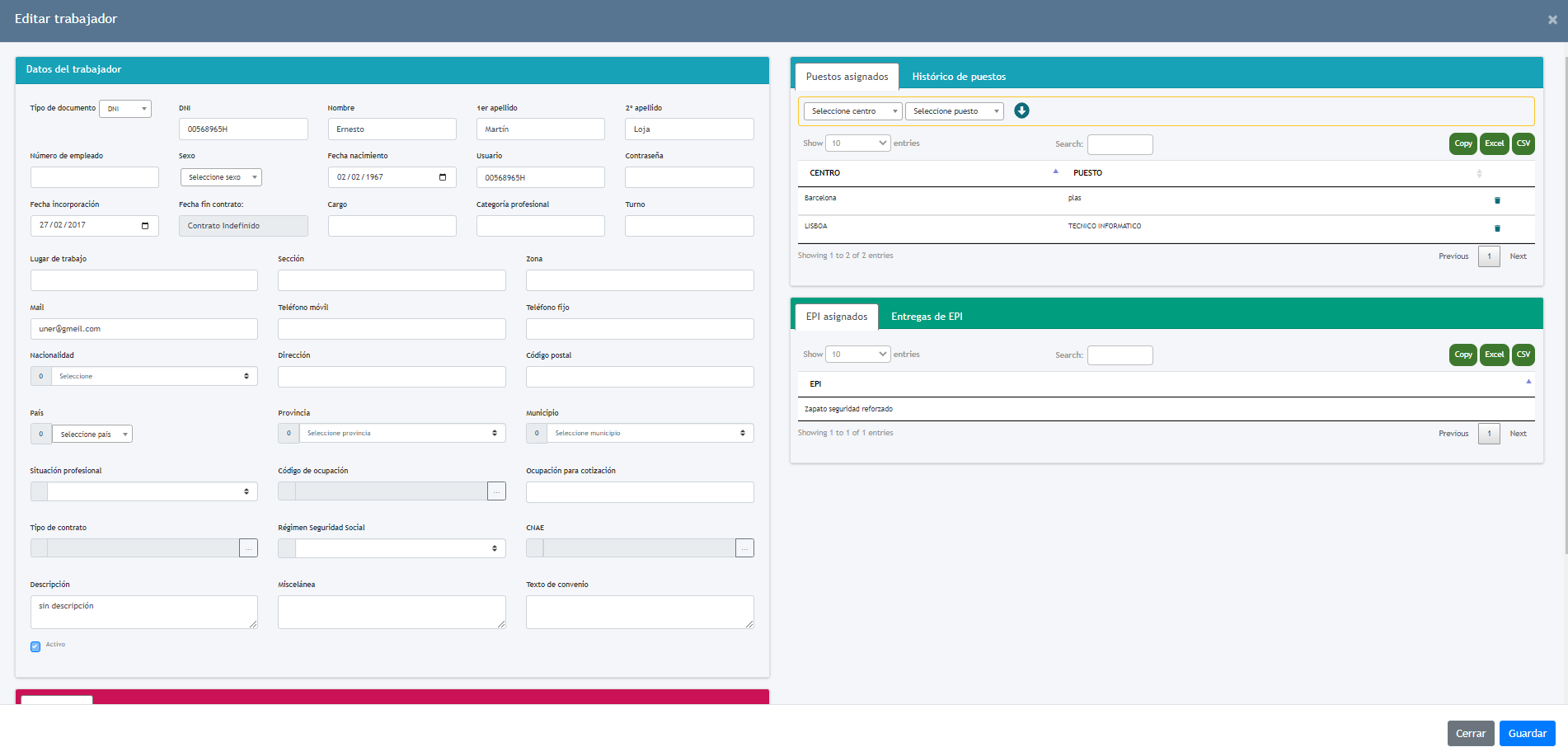Select Puestos asignados tab
Viewport: 1568px width, 747px height.
pyautogui.click(x=847, y=77)
